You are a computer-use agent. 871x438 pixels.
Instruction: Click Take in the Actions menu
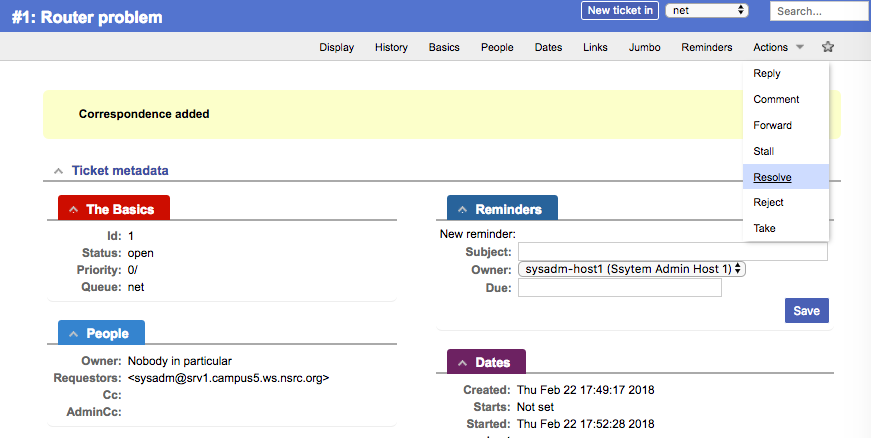(x=764, y=228)
